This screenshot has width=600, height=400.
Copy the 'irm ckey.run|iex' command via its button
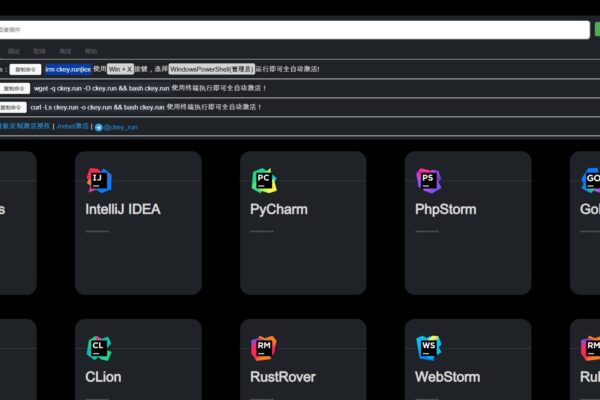tap(25, 69)
